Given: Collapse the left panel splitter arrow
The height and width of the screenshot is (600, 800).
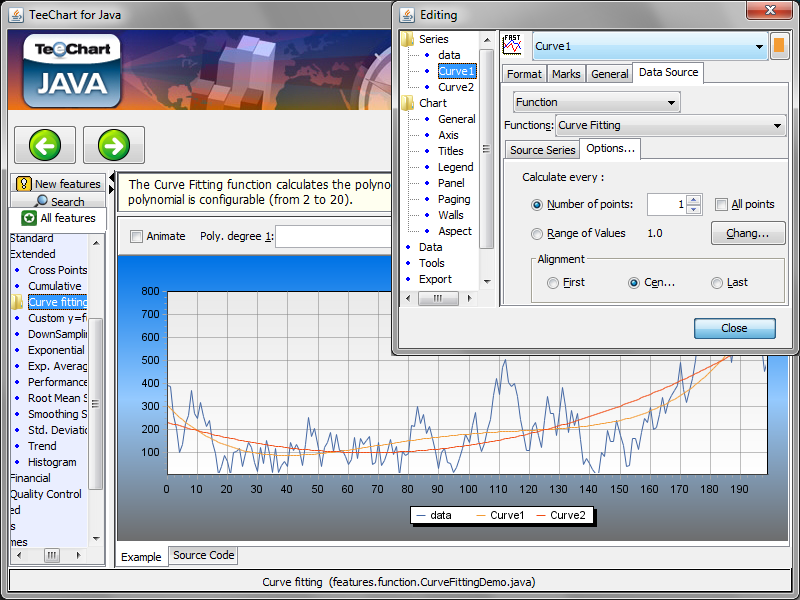Looking at the screenshot, I should [x=112, y=177].
